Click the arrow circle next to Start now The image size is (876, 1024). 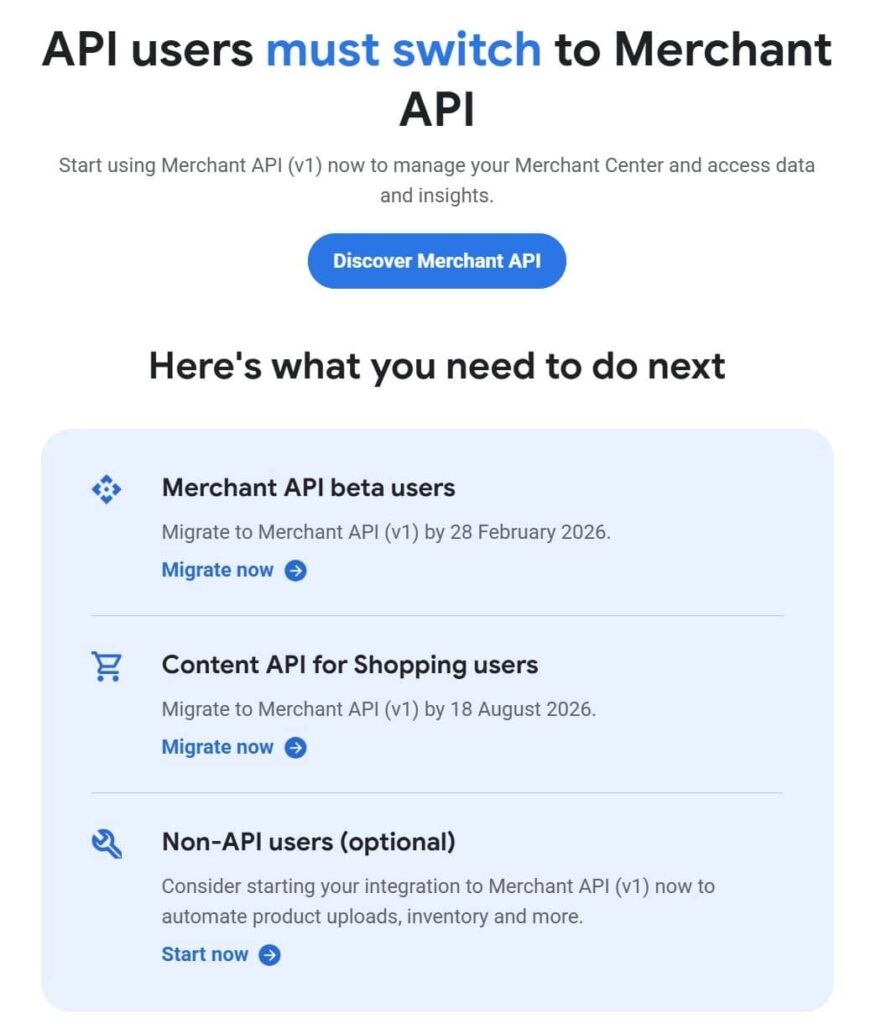[x=269, y=955]
